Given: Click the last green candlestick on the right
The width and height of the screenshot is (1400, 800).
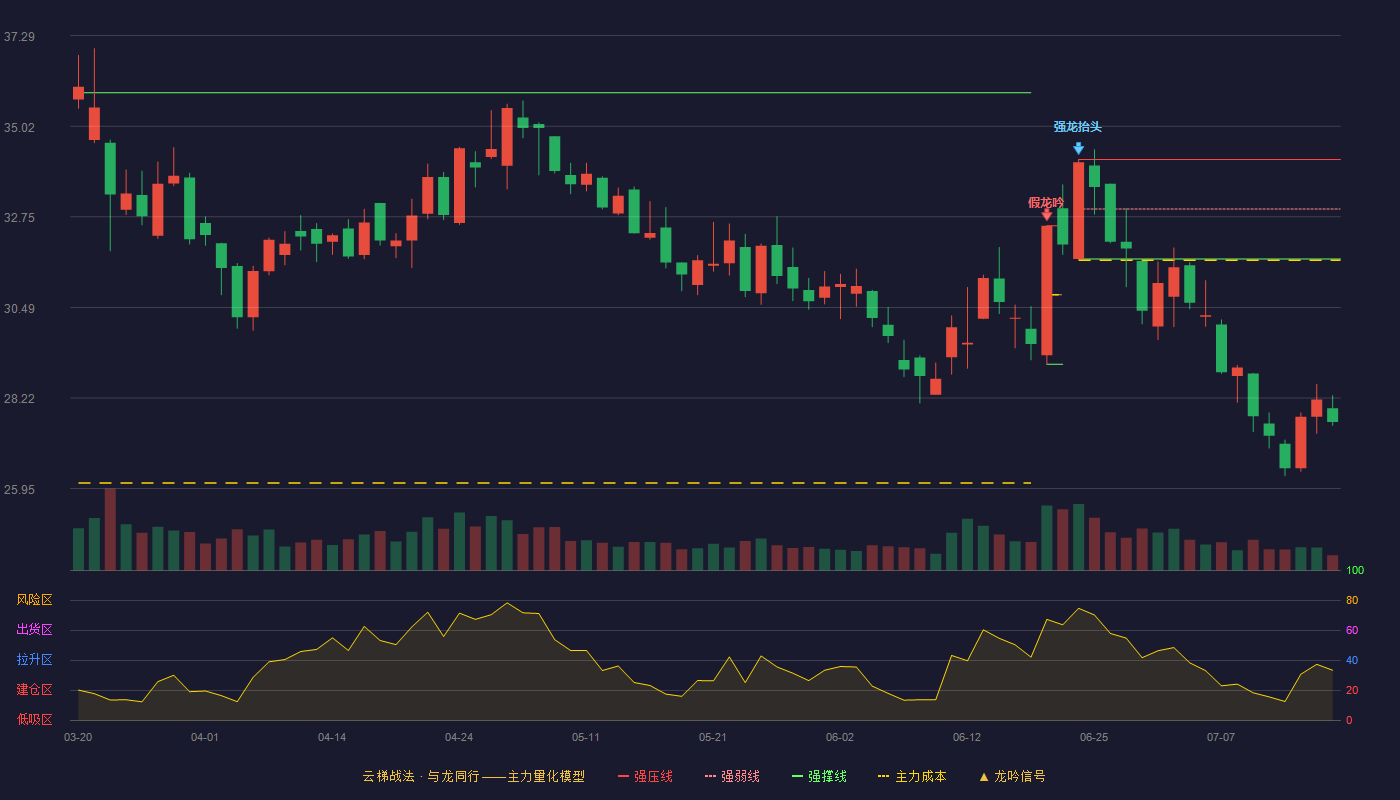Looking at the screenshot, I should [1332, 415].
